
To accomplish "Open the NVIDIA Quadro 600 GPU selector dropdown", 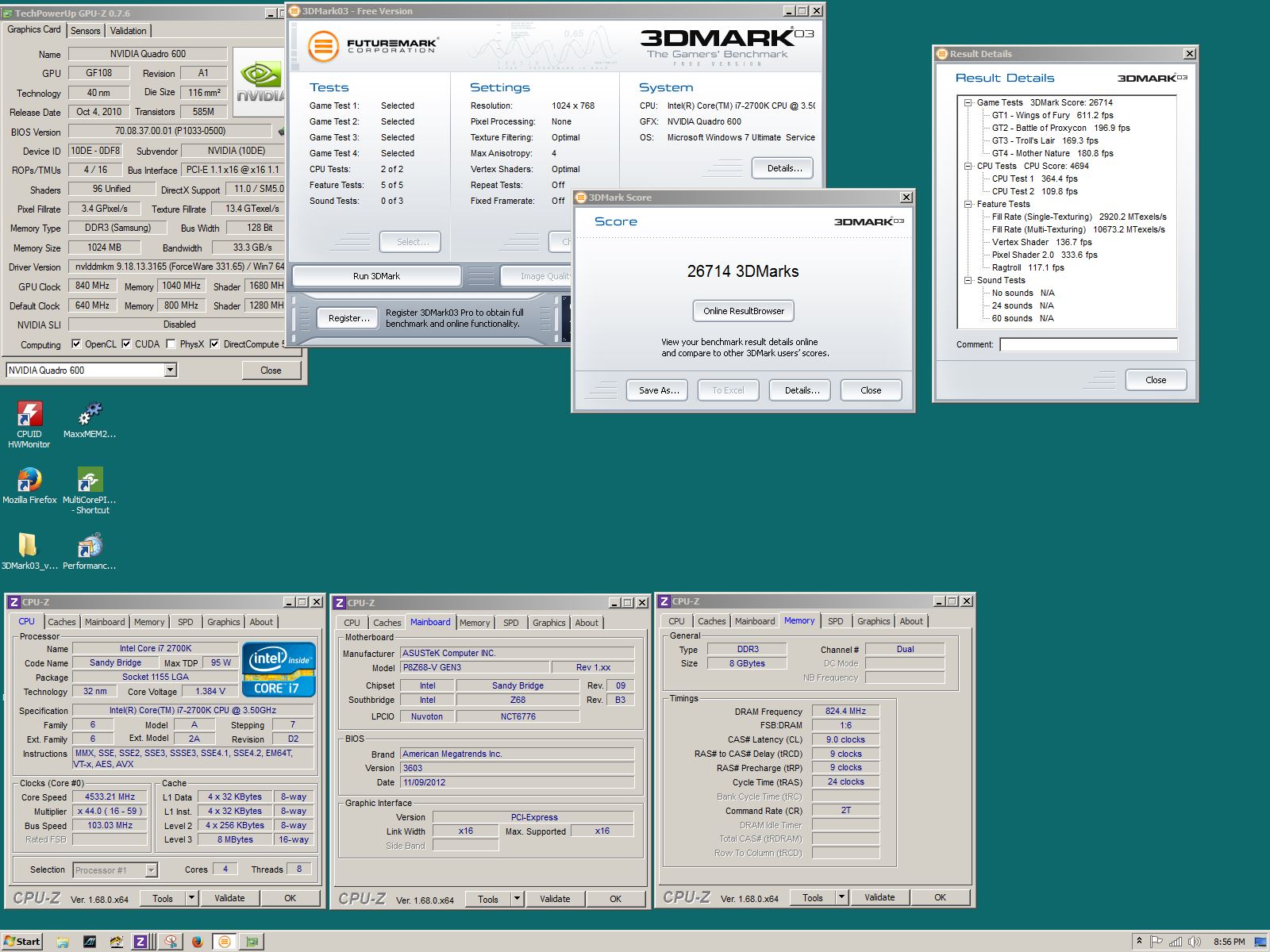I will tap(170, 370).
